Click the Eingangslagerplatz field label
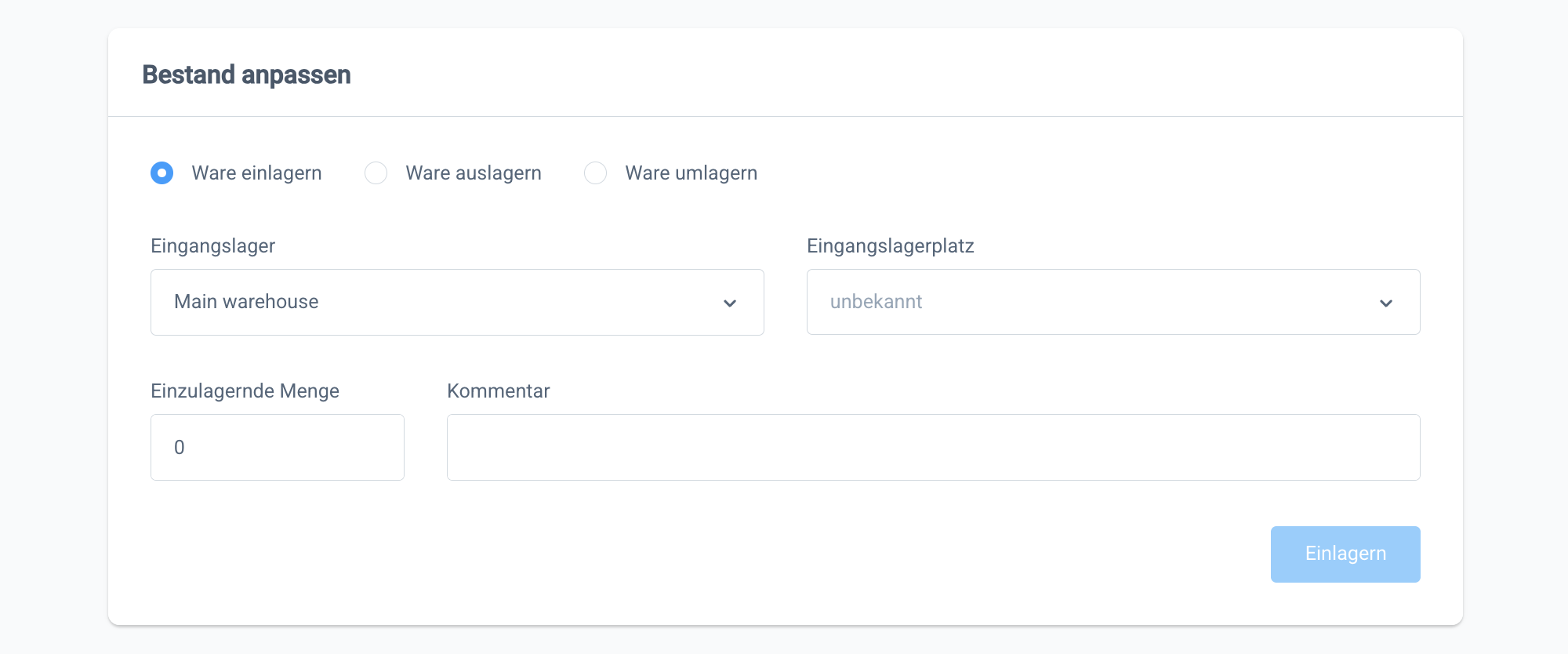Image resolution: width=1568 pixels, height=654 pixels. point(890,246)
